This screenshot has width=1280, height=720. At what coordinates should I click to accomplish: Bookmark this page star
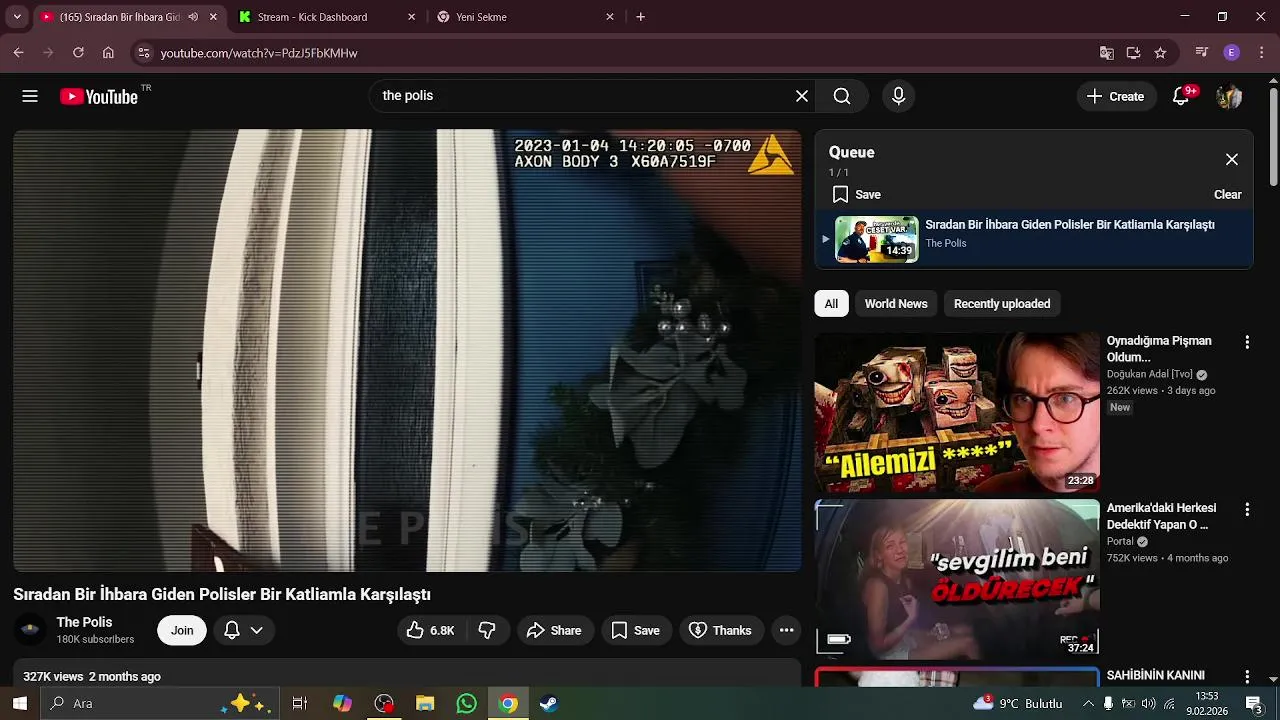(1160, 53)
